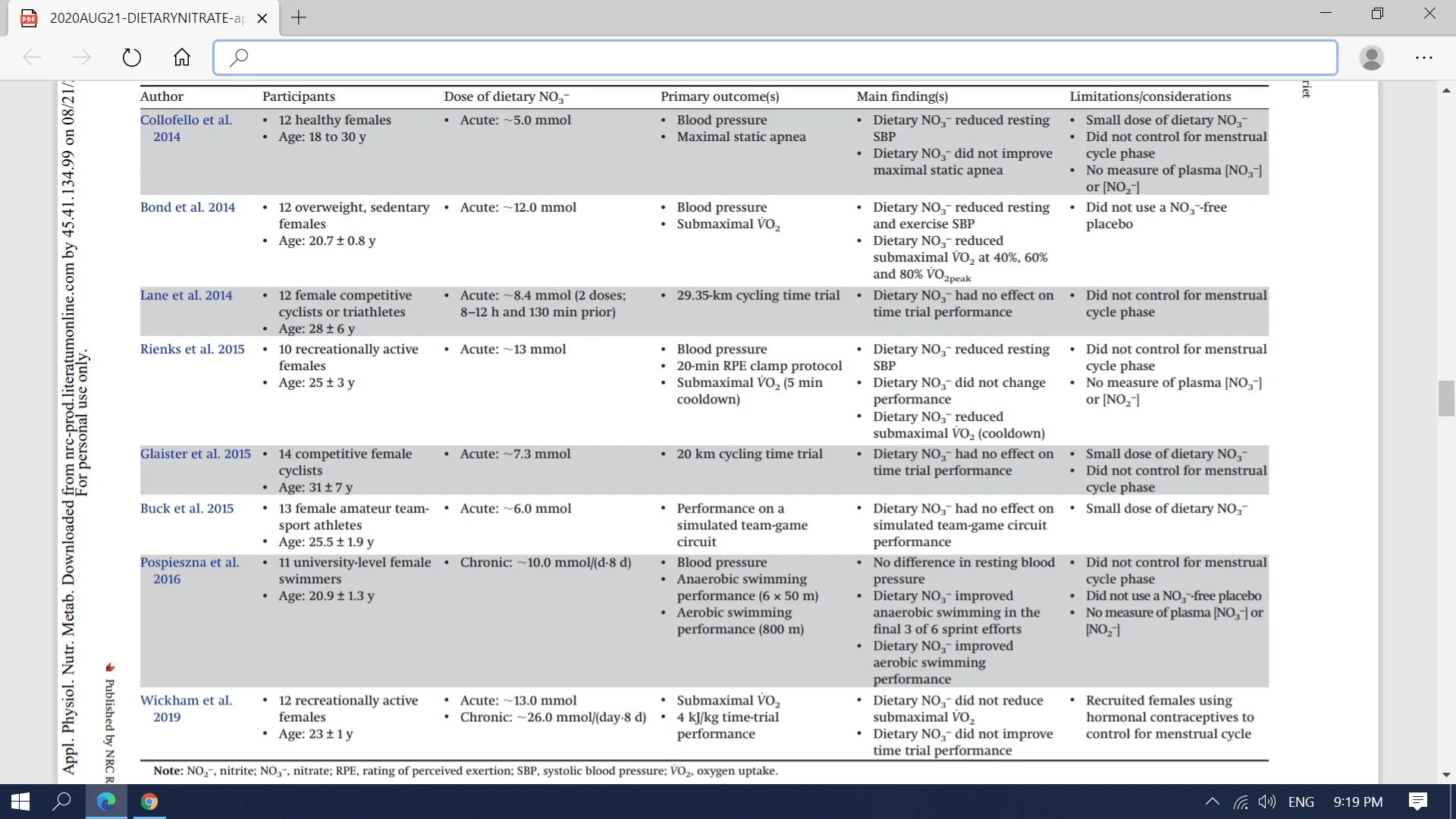Click '20 km cycling time trial' text
Image resolution: width=1456 pixels, height=819 pixels.
[x=749, y=453]
